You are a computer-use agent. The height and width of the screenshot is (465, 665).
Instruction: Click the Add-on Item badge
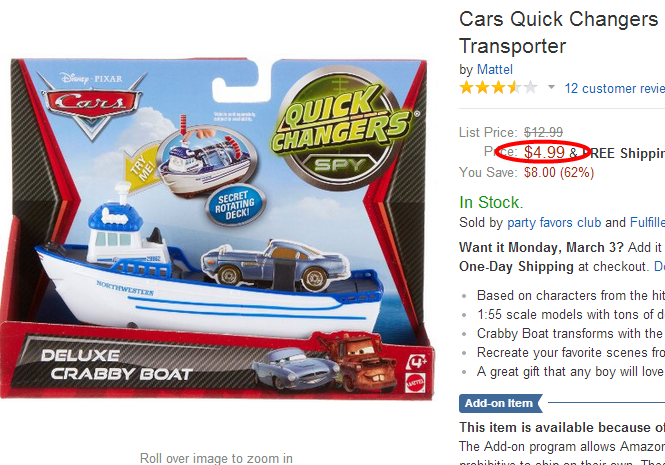pyautogui.click(x=500, y=403)
